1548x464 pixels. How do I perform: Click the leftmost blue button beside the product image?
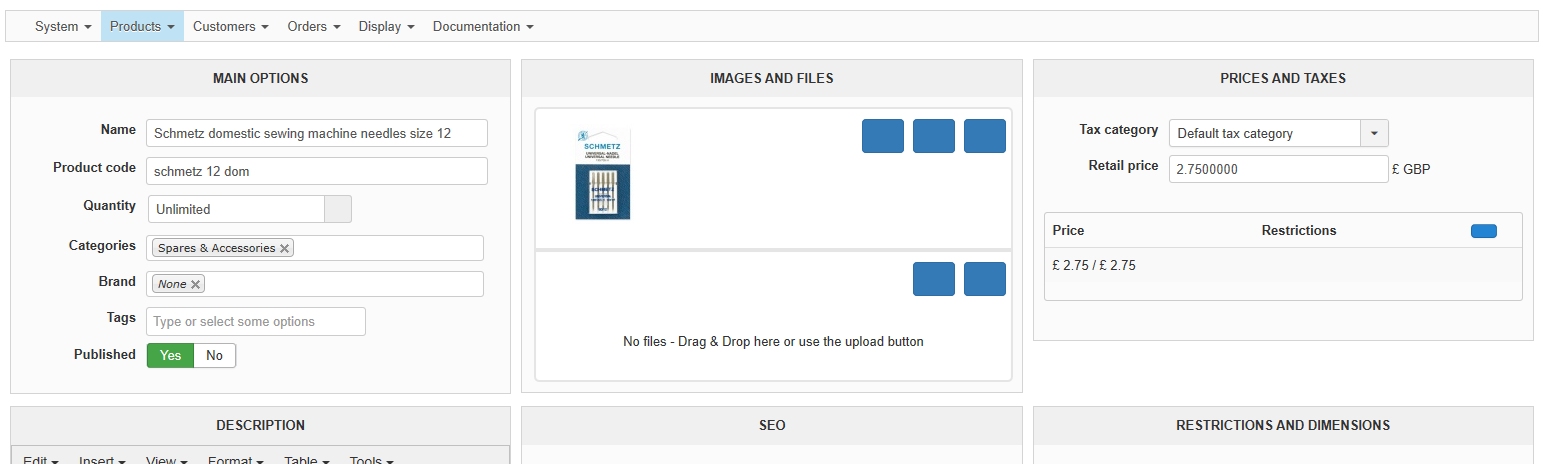point(882,136)
